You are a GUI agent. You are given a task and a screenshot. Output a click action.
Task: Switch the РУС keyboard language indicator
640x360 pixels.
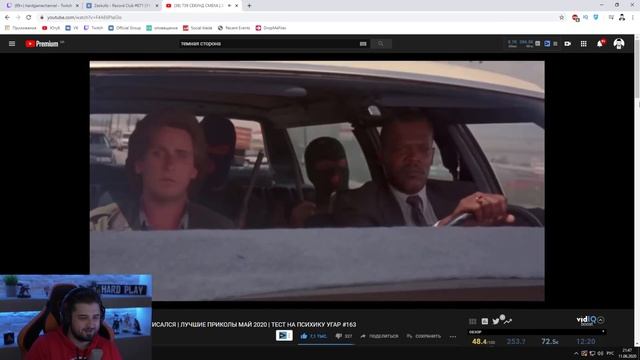coord(610,353)
